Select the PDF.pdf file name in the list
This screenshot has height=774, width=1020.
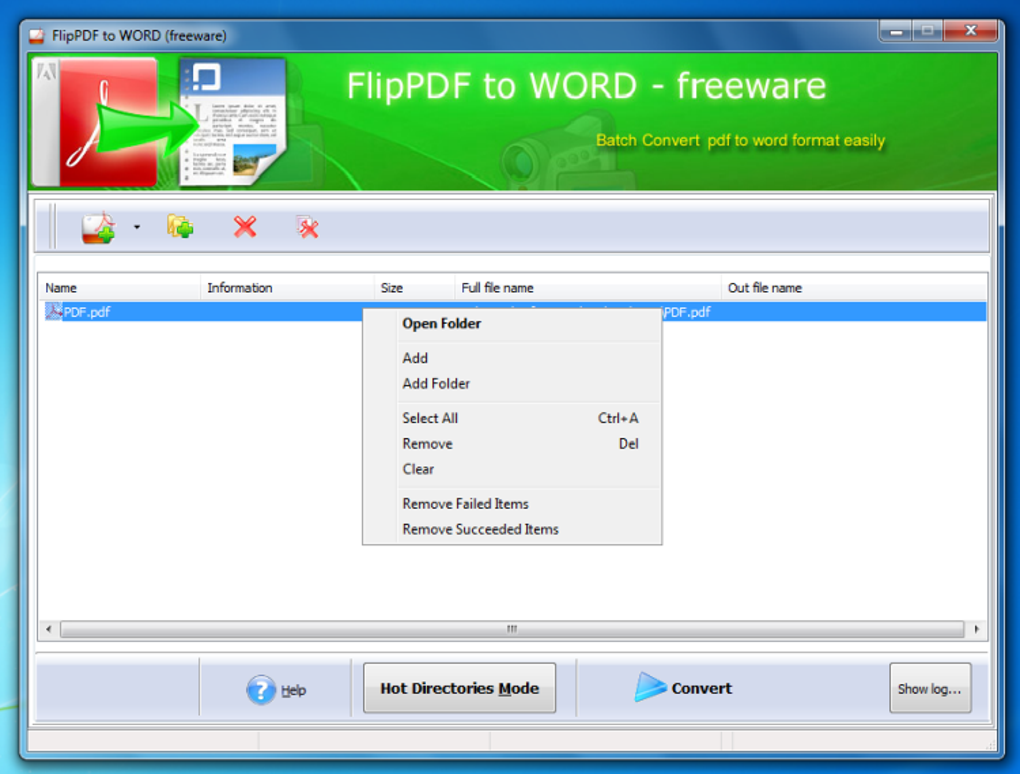[x=87, y=312]
